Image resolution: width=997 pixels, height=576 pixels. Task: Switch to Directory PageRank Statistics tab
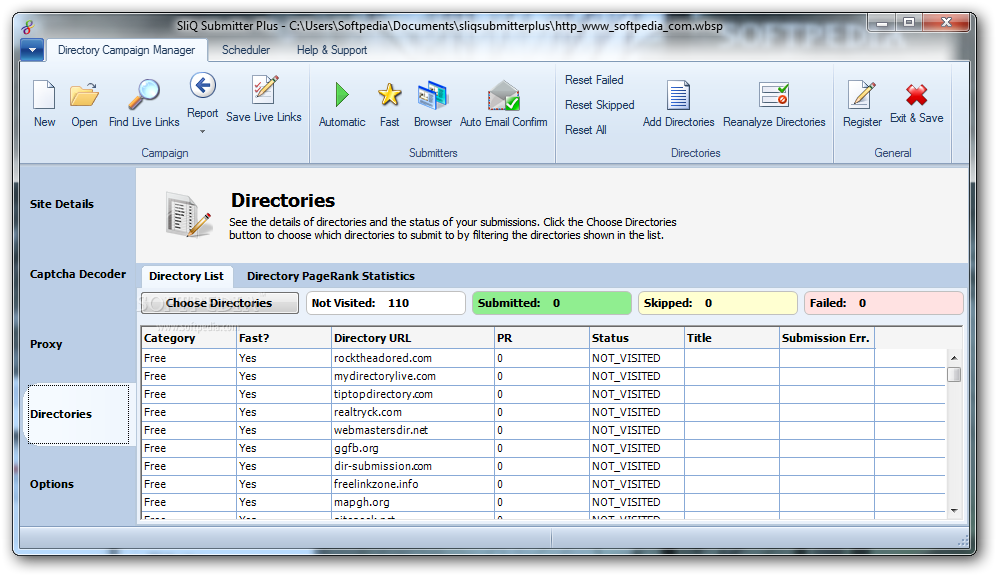[331, 276]
